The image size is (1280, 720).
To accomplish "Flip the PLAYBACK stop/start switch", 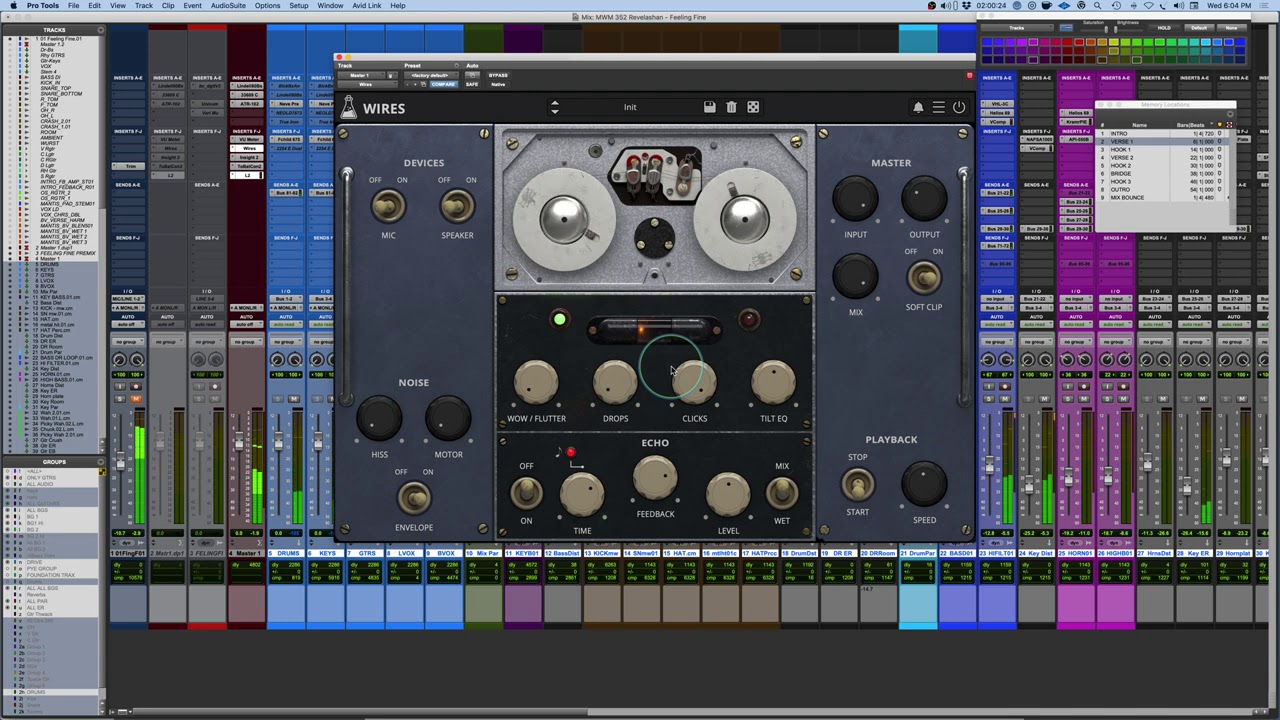I will 857,484.
